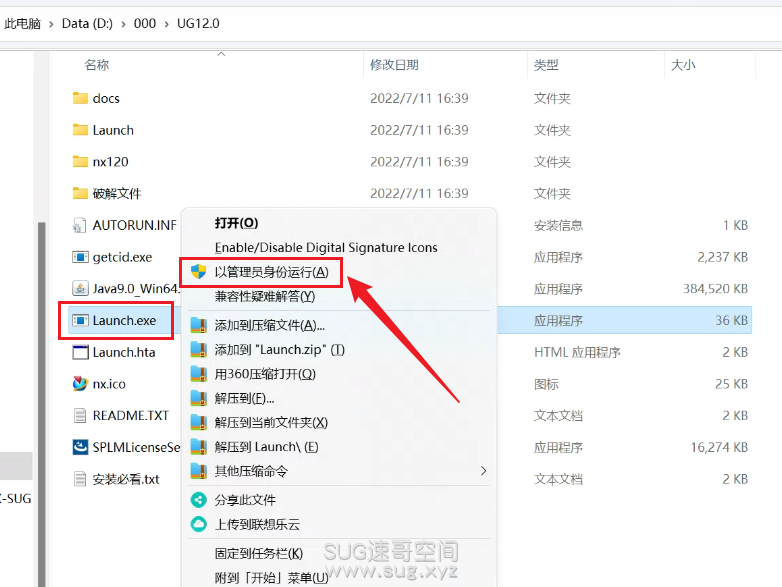
Task: Click the Launch folder icon
Action: (x=80, y=130)
